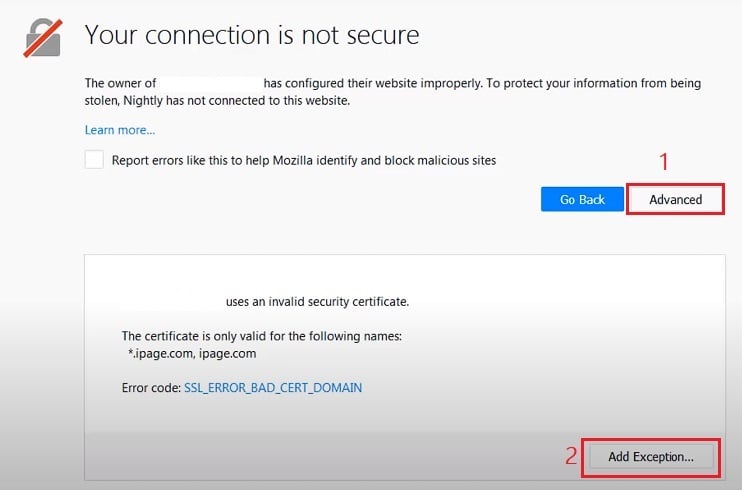Screen dimensions: 742x490
Task: Open the Learn more link
Action: pyautogui.click(x=120, y=130)
